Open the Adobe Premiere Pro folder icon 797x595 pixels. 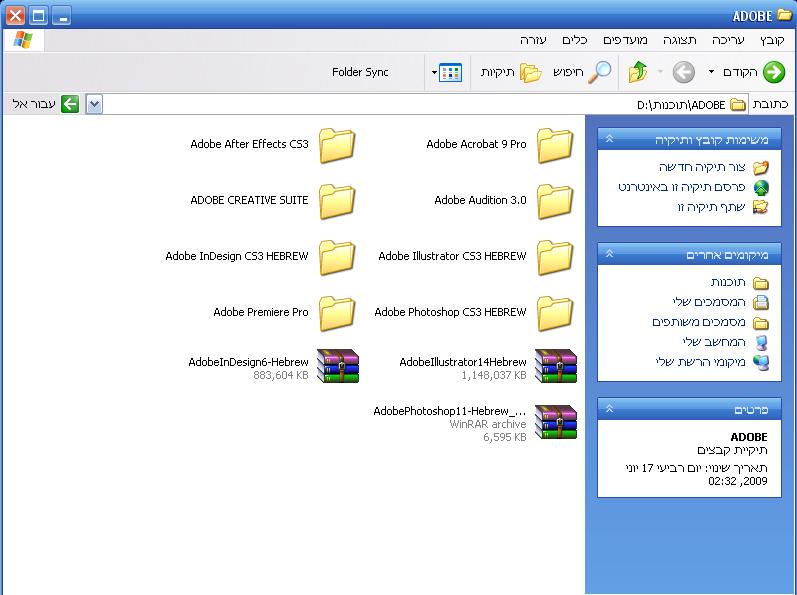tap(337, 313)
